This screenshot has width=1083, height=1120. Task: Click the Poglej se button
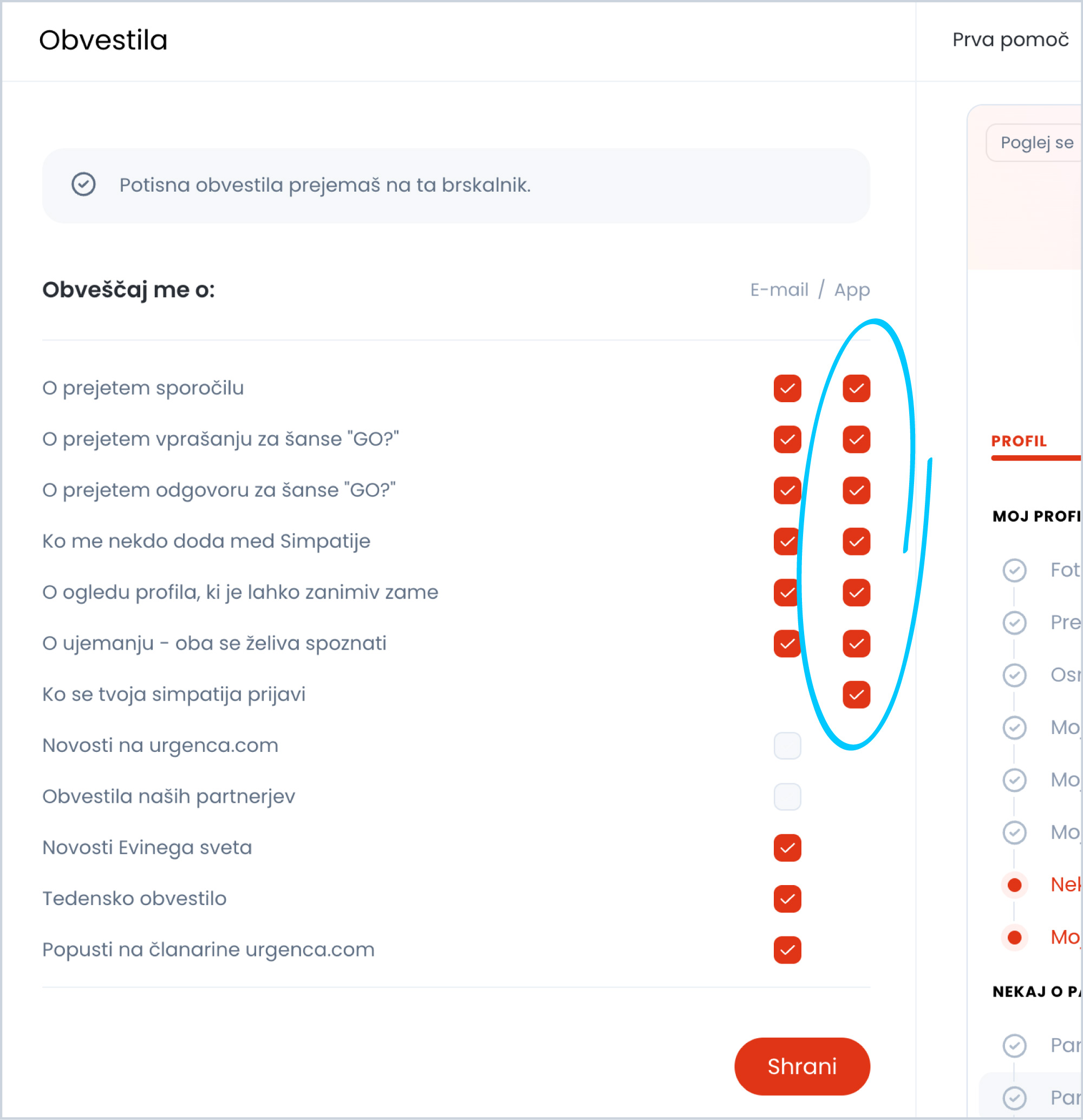[x=1034, y=143]
